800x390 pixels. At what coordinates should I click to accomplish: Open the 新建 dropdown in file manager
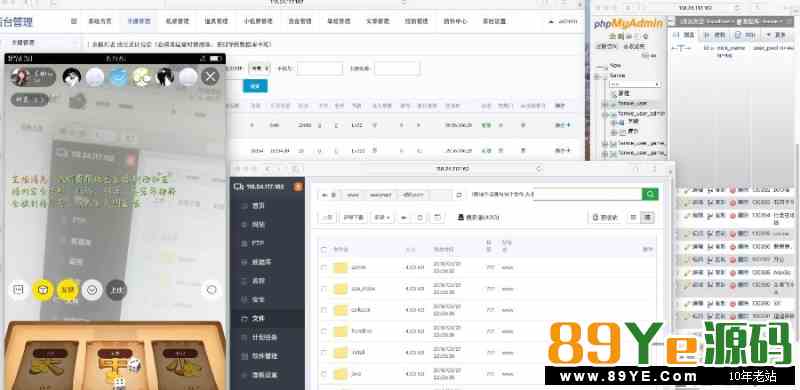pyautogui.click(x=382, y=217)
